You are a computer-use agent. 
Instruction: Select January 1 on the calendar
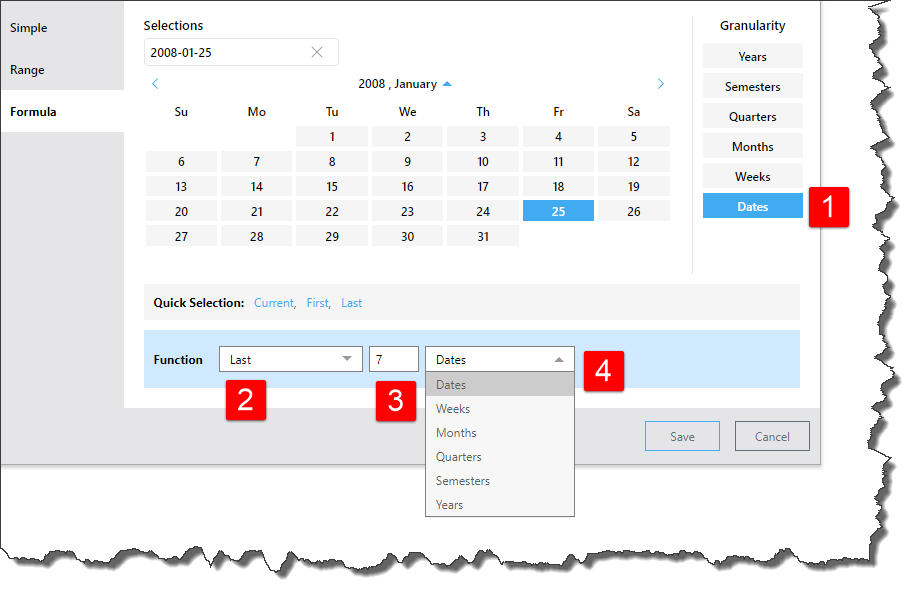coord(332,136)
